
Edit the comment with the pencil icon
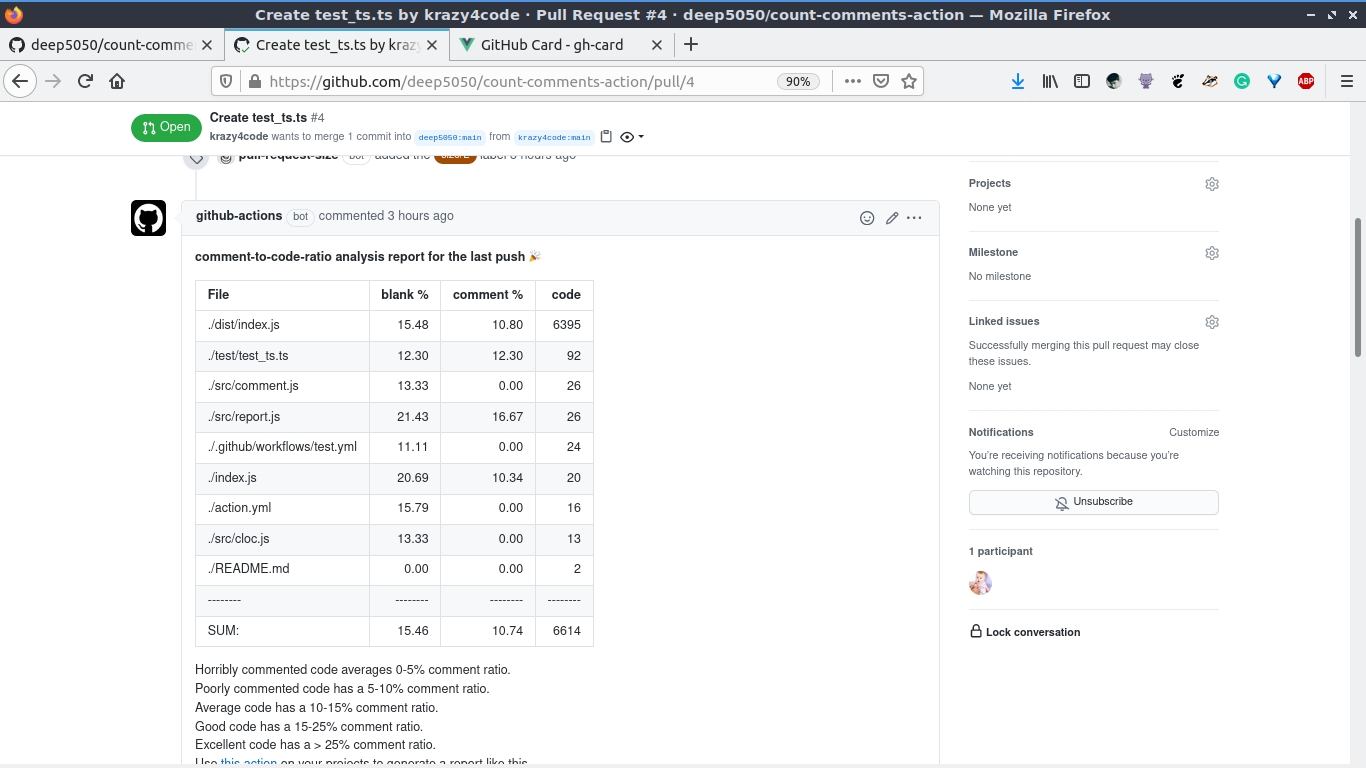click(x=892, y=218)
